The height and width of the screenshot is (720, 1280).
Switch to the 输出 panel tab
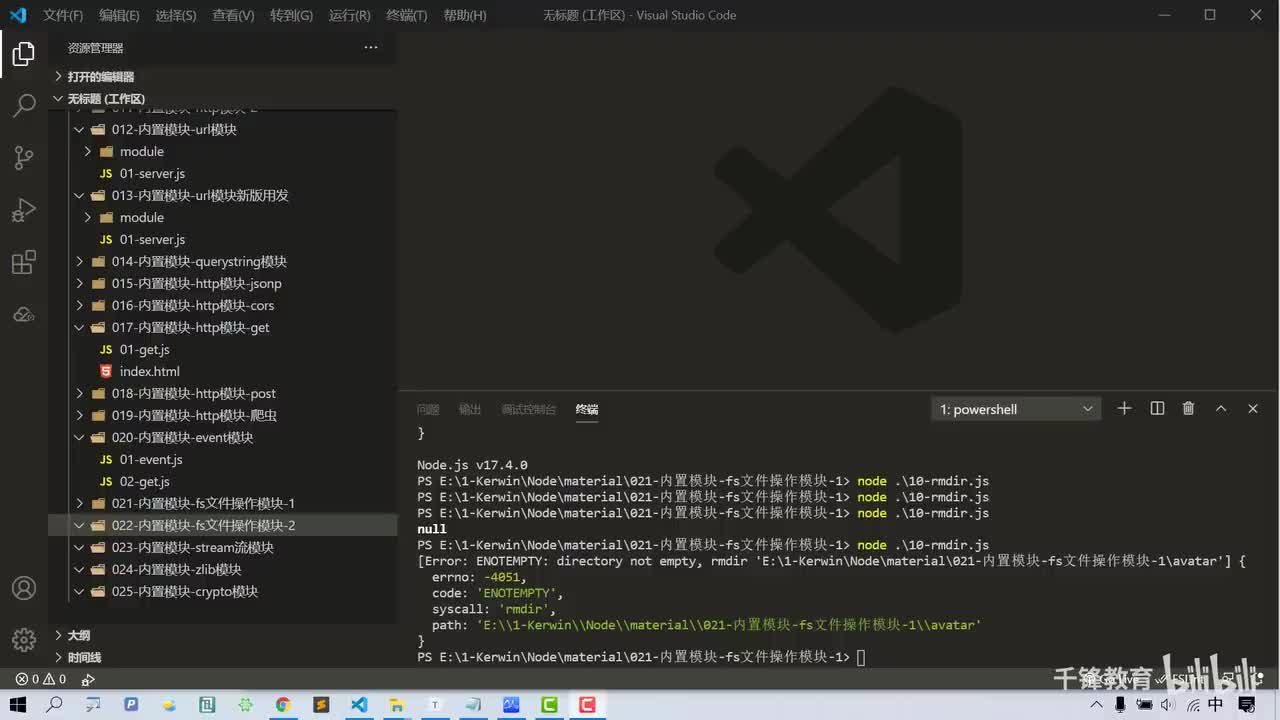(469, 409)
